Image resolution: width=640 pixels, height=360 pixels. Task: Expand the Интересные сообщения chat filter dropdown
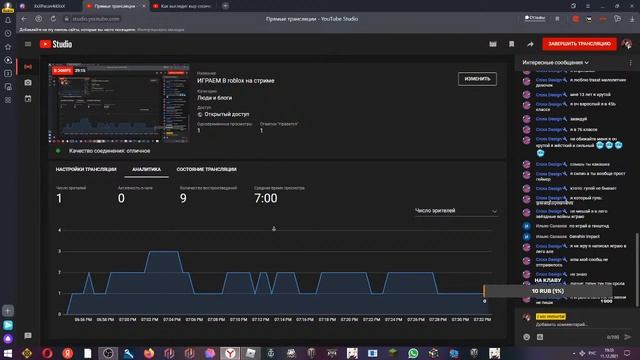point(556,62)
